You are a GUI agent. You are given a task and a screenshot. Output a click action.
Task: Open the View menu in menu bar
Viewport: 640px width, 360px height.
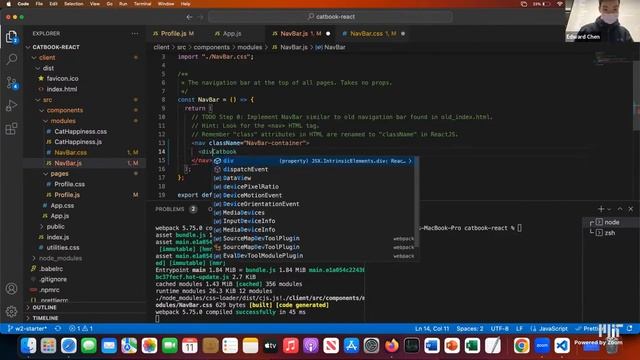95,4
